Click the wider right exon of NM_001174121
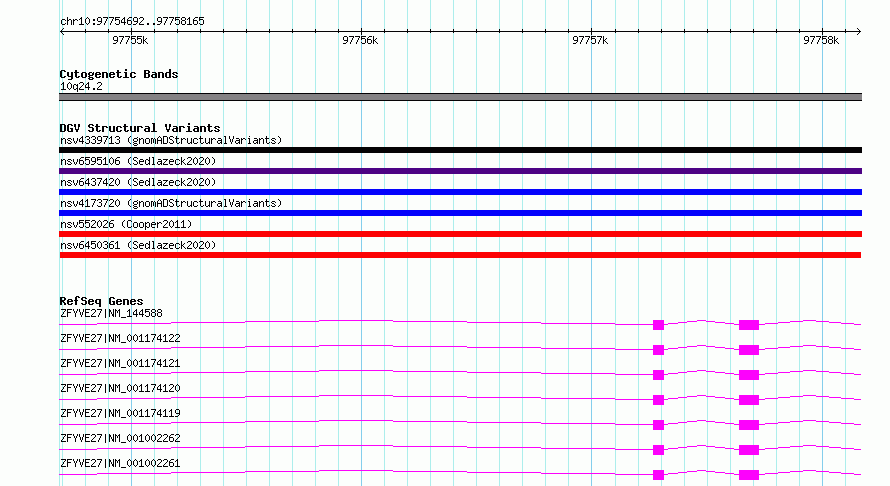The width and height of the screenshot is (890, 486). 749,375
